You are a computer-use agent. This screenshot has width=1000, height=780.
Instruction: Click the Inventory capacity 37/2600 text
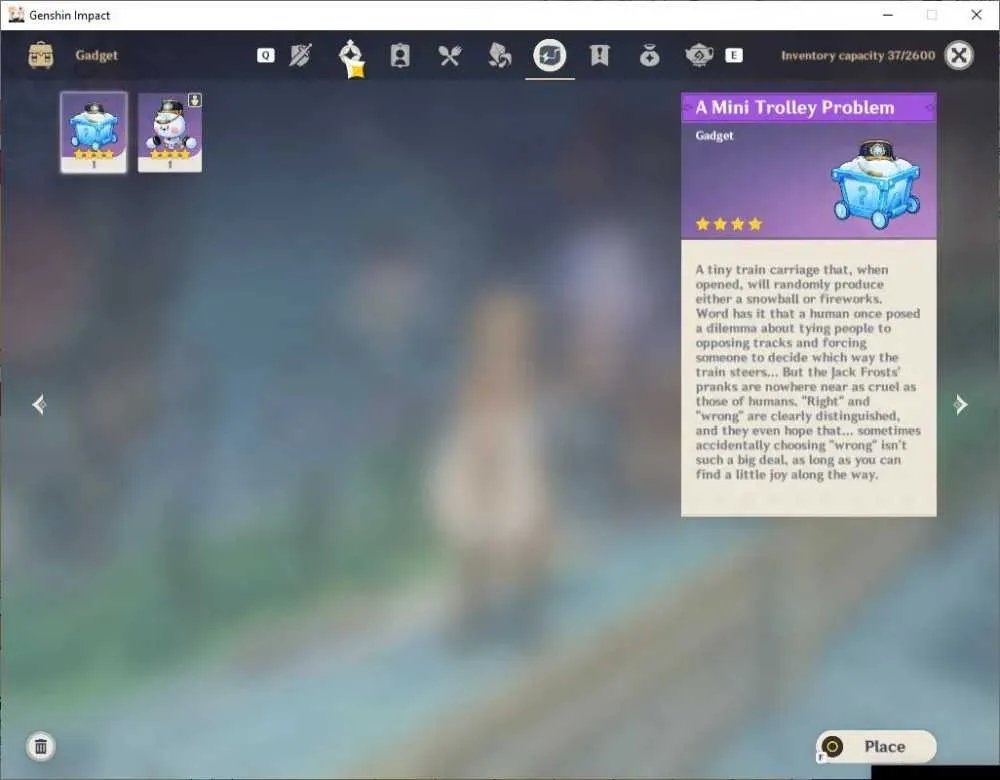(x=858, y=55)
